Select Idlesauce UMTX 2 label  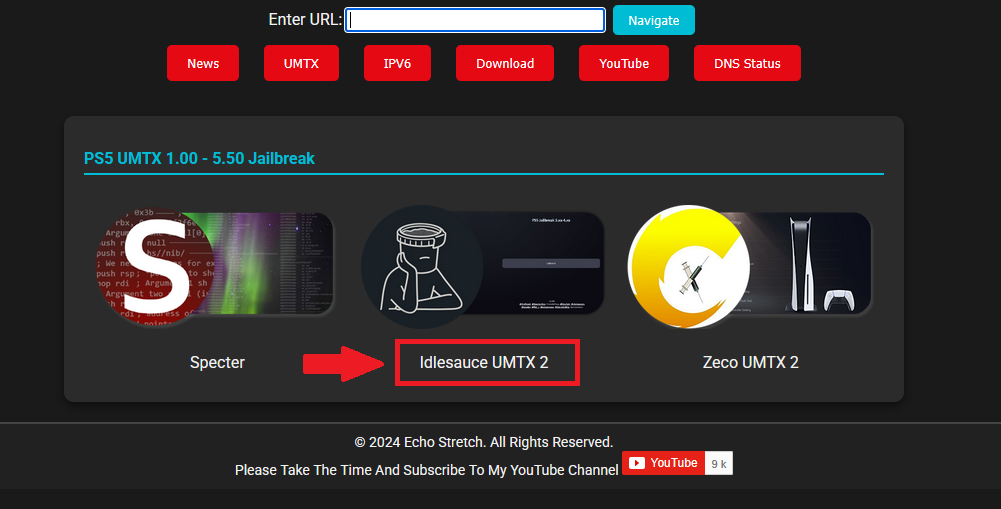click(484, 362)
